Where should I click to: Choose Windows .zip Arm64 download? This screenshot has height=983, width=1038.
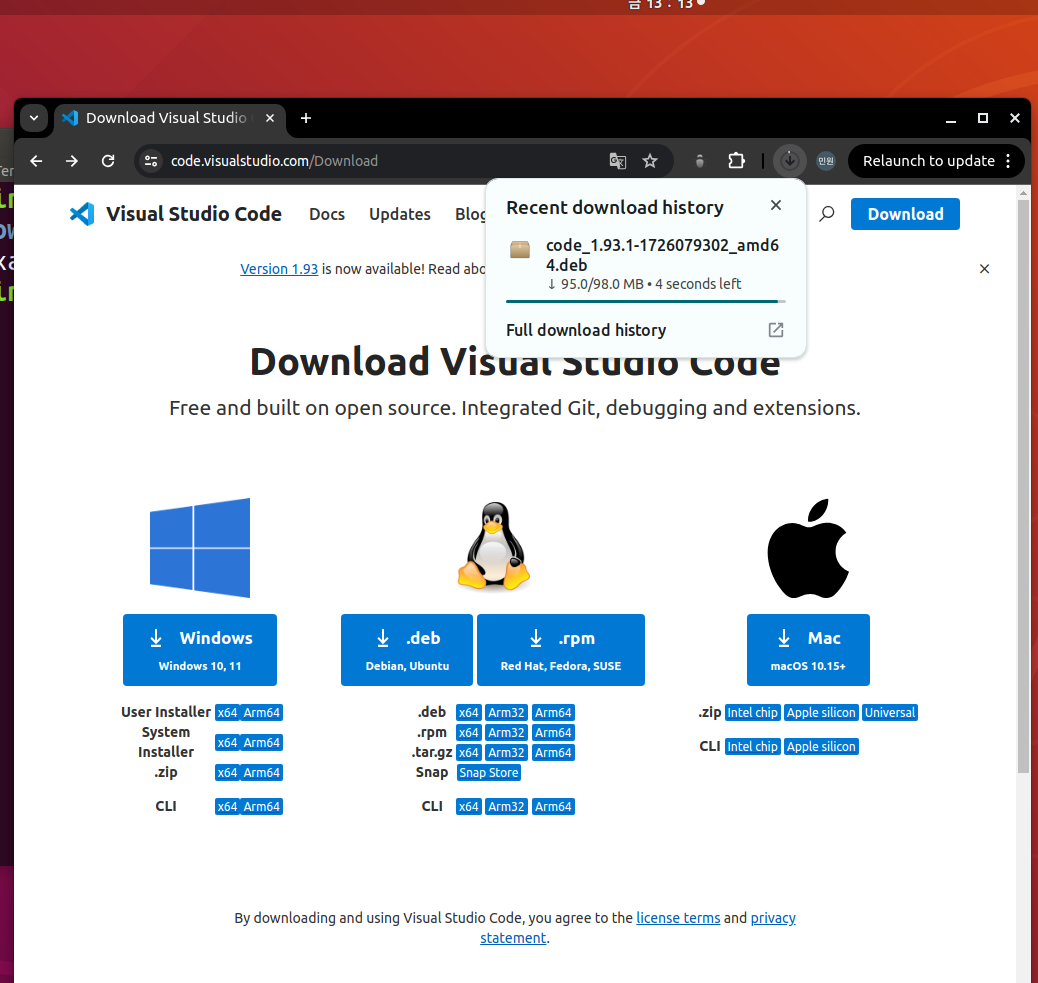(x=261, y=772)
